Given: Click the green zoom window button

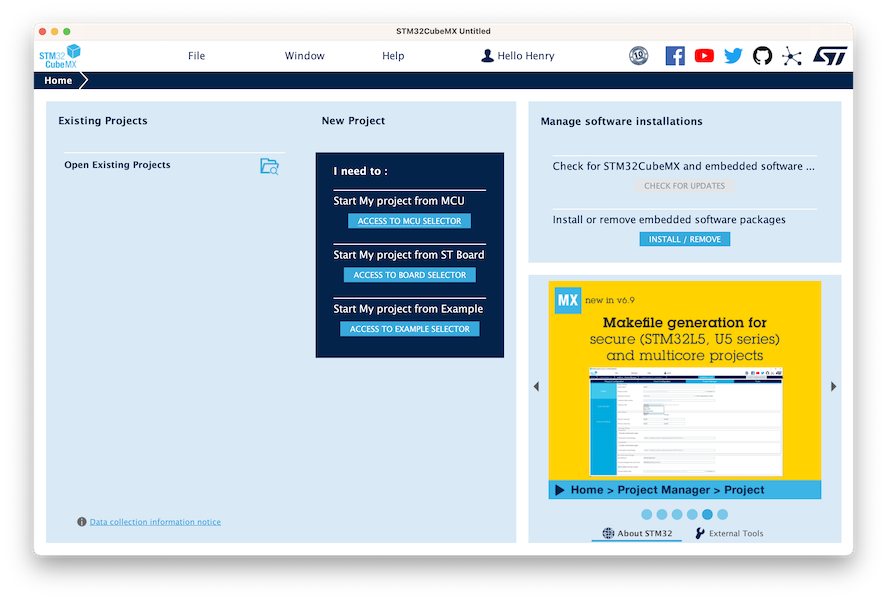Looking at the screenshot, I should (67, 32).
